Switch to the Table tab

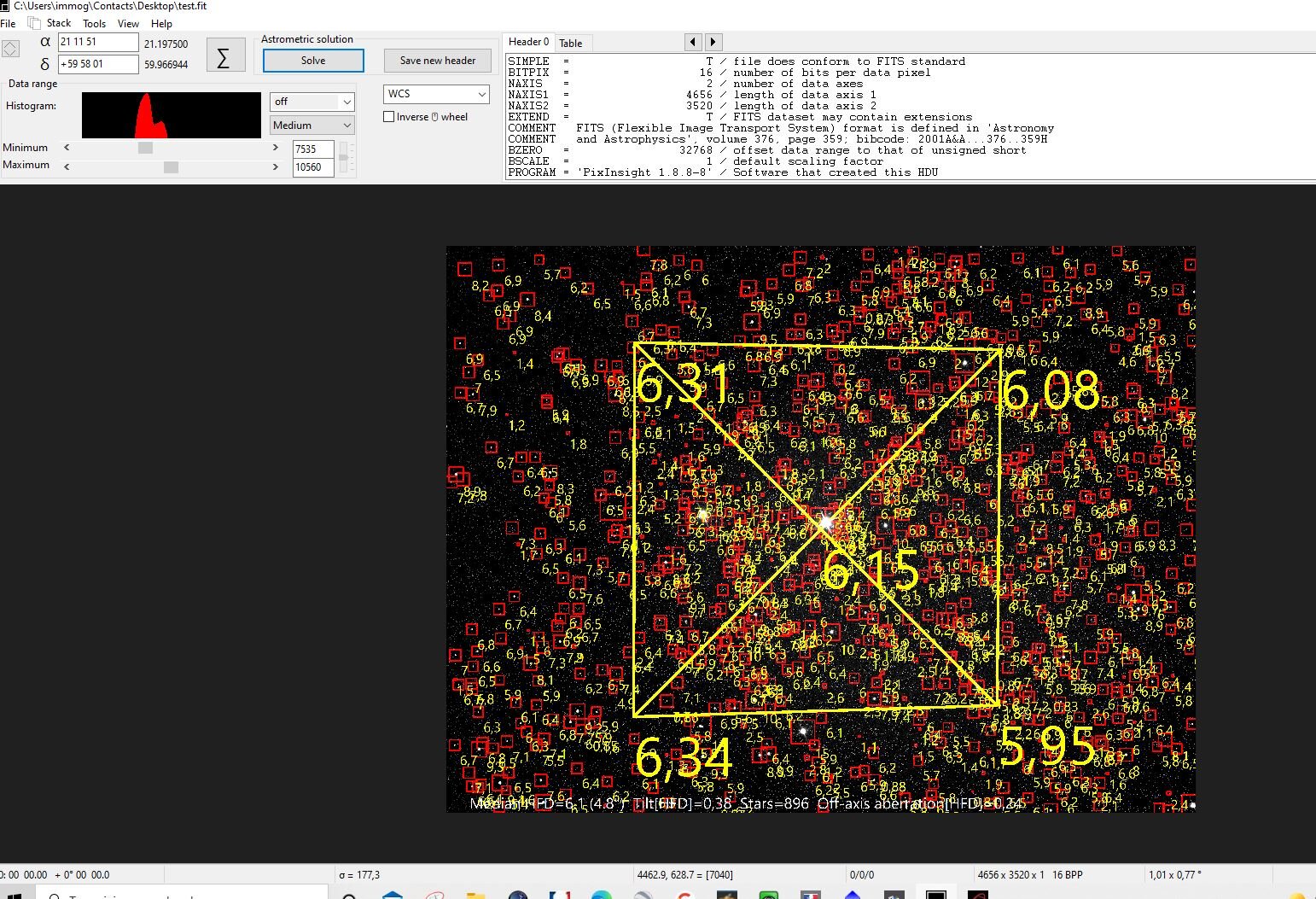(x=571, y=43)
